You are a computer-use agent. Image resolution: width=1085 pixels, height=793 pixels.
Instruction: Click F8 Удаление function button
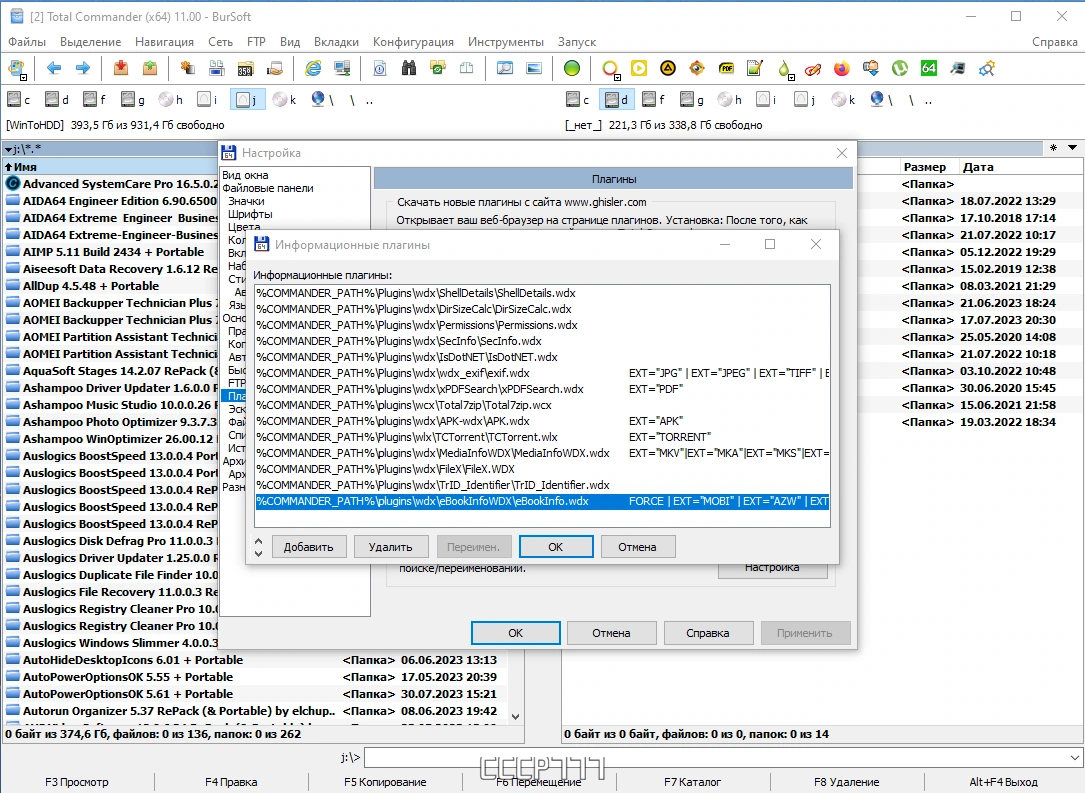coord(846,782)
